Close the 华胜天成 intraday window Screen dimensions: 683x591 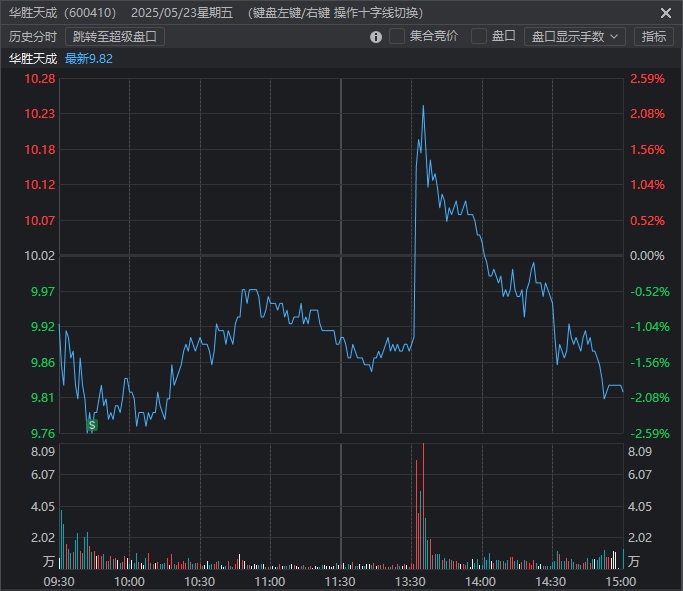(x=666, y=13)
